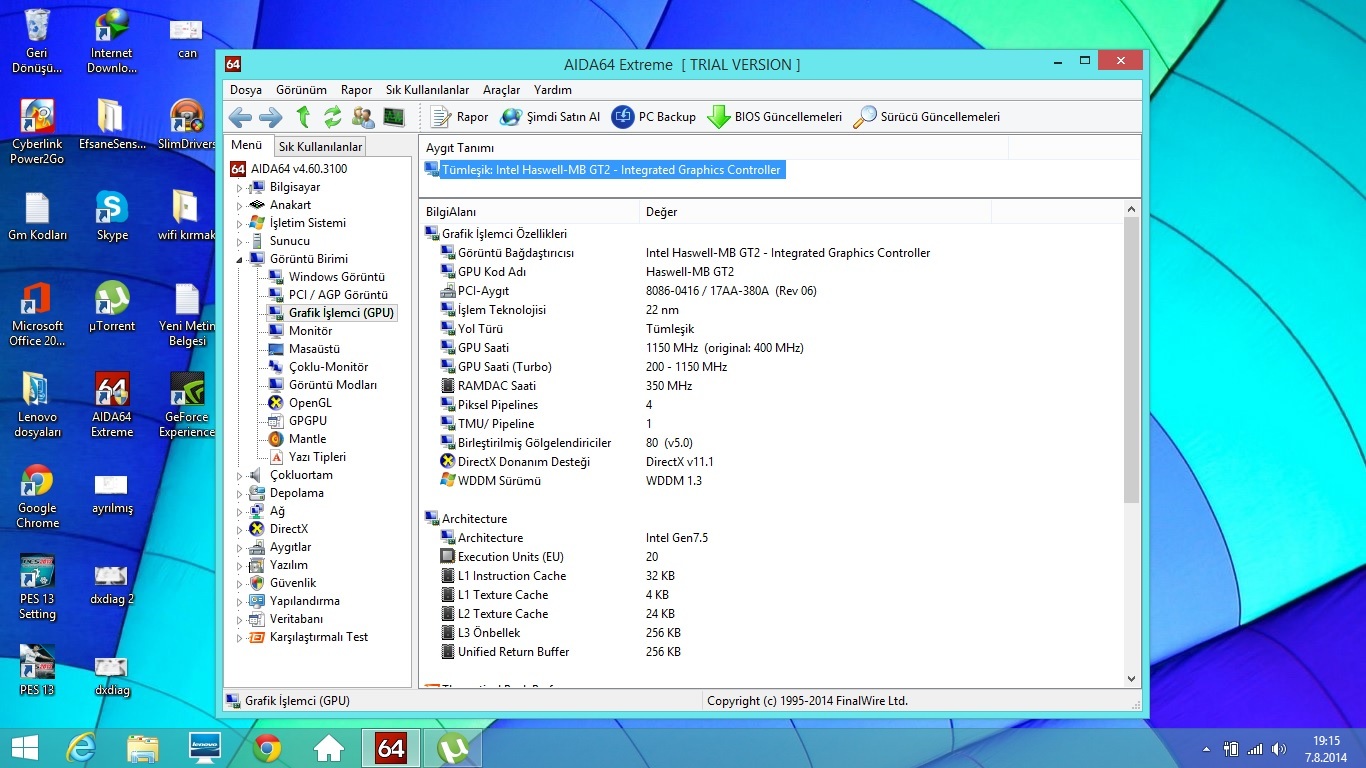Expand the Depolama tree node

239,493
